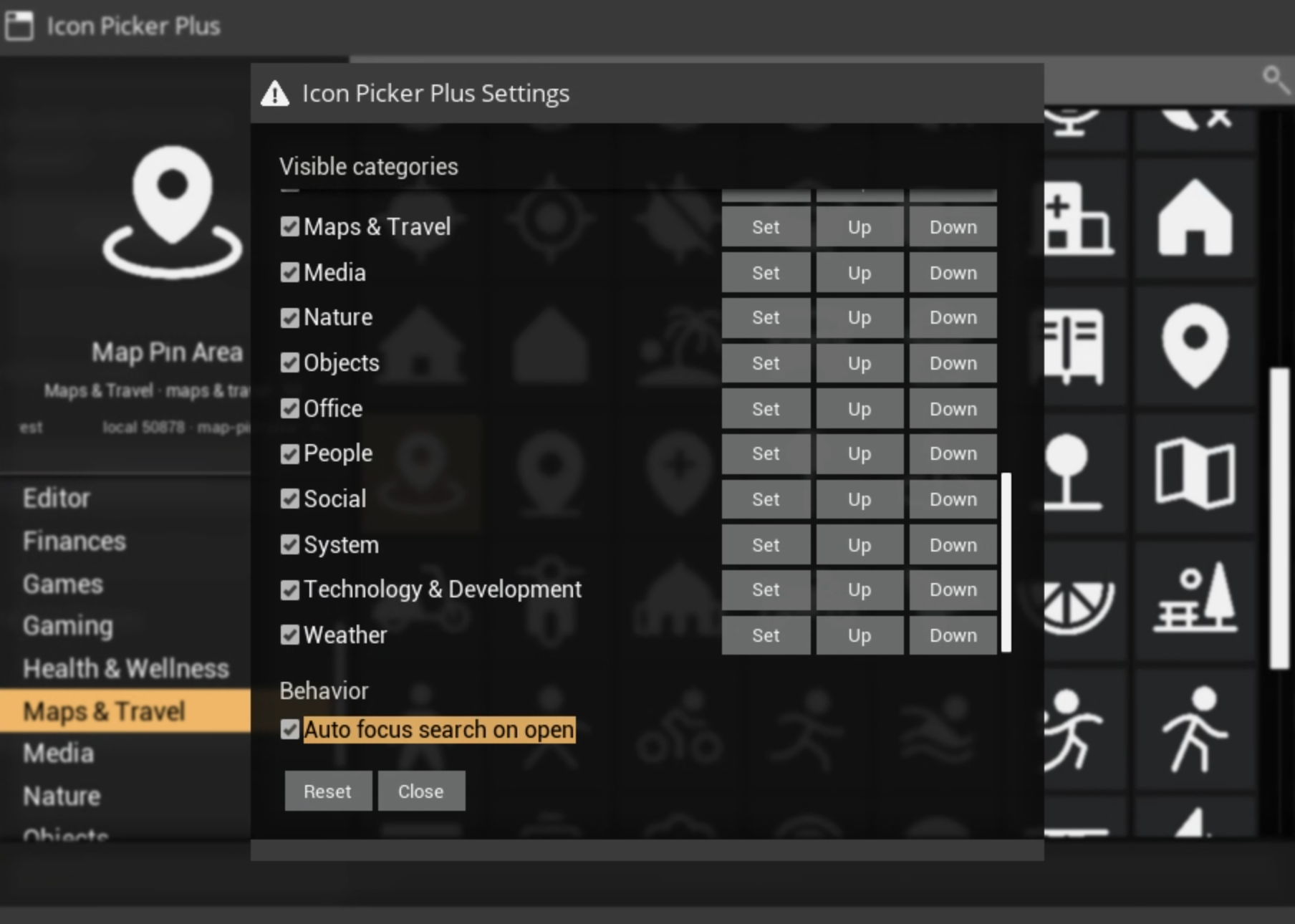Move the People category Up
Viewport: 1295px width, 924px height.
tap(860, 453)
